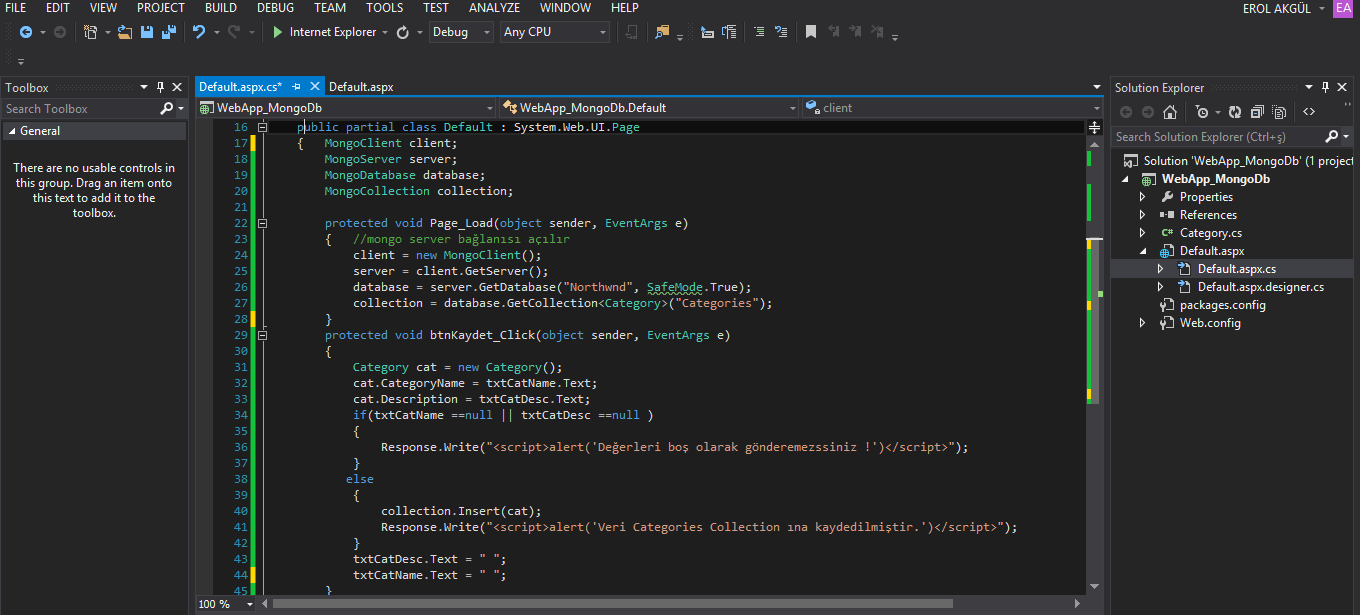
Task: Toggle pin on the Toolbox panel
Action: click(x=160, y=87)
